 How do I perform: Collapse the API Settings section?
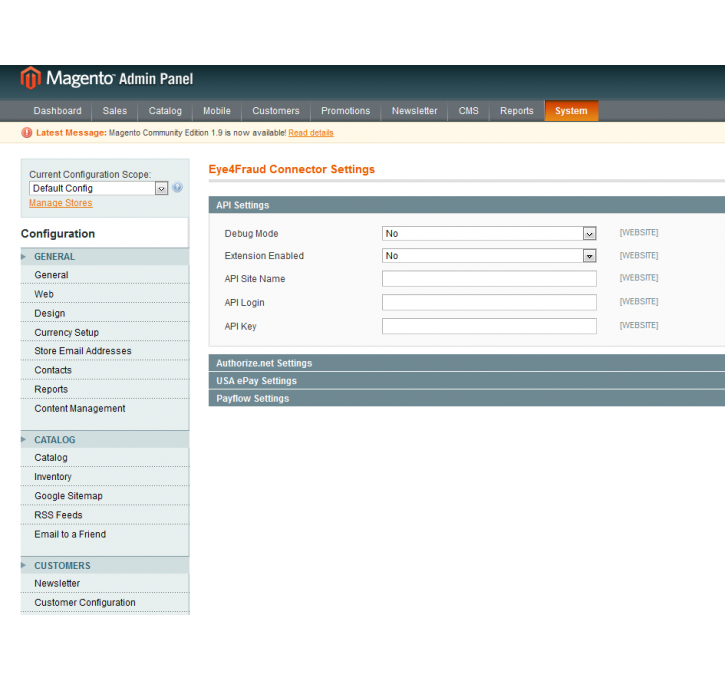[x=467, y=205]
